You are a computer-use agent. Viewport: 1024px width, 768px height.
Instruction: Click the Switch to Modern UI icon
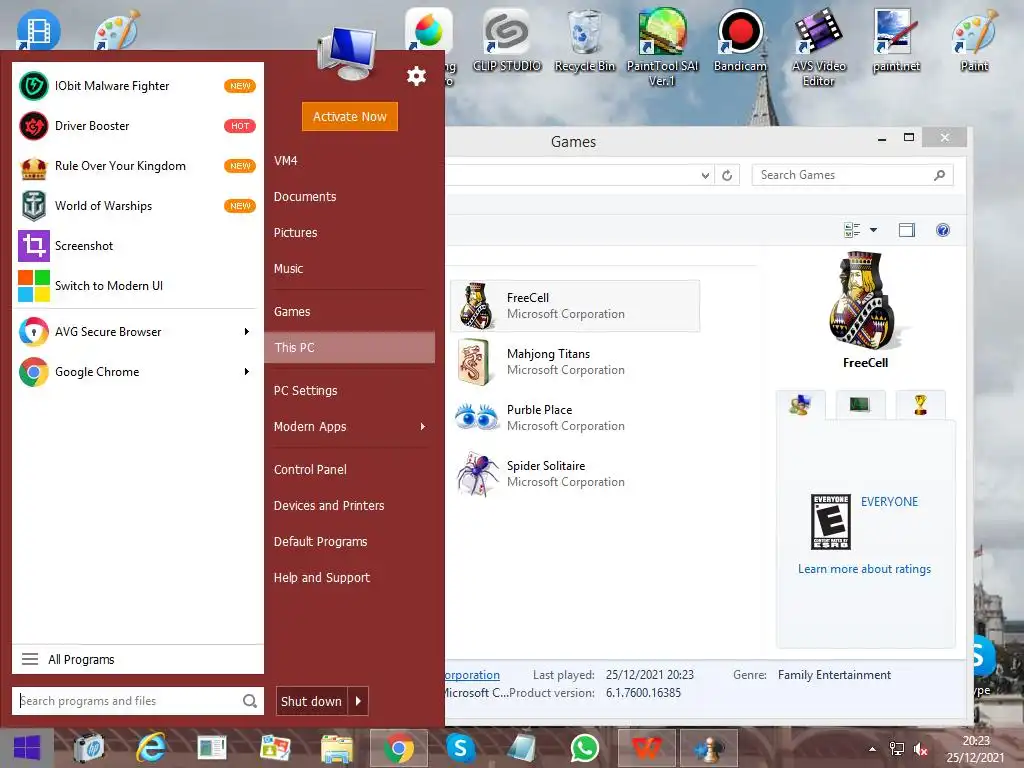[33, 286]
